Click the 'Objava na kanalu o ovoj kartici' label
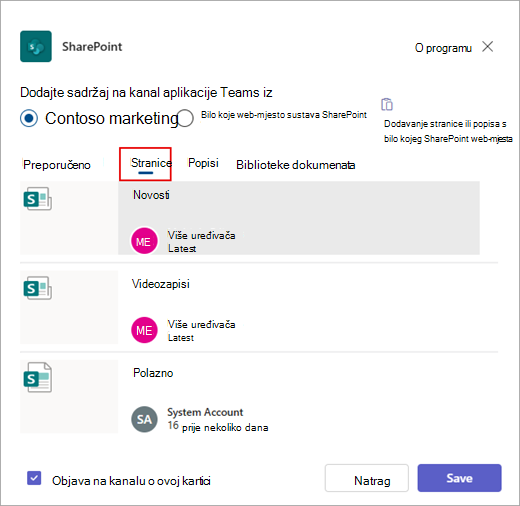 pos(131,481)
